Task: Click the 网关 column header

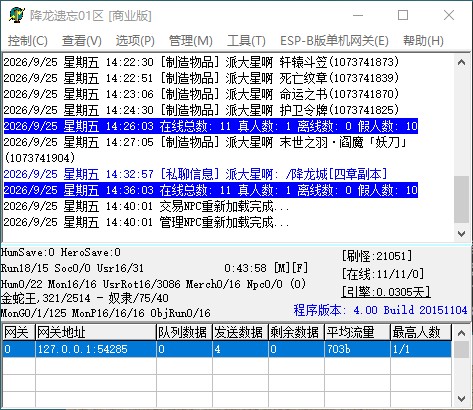Action: point(18,332)
